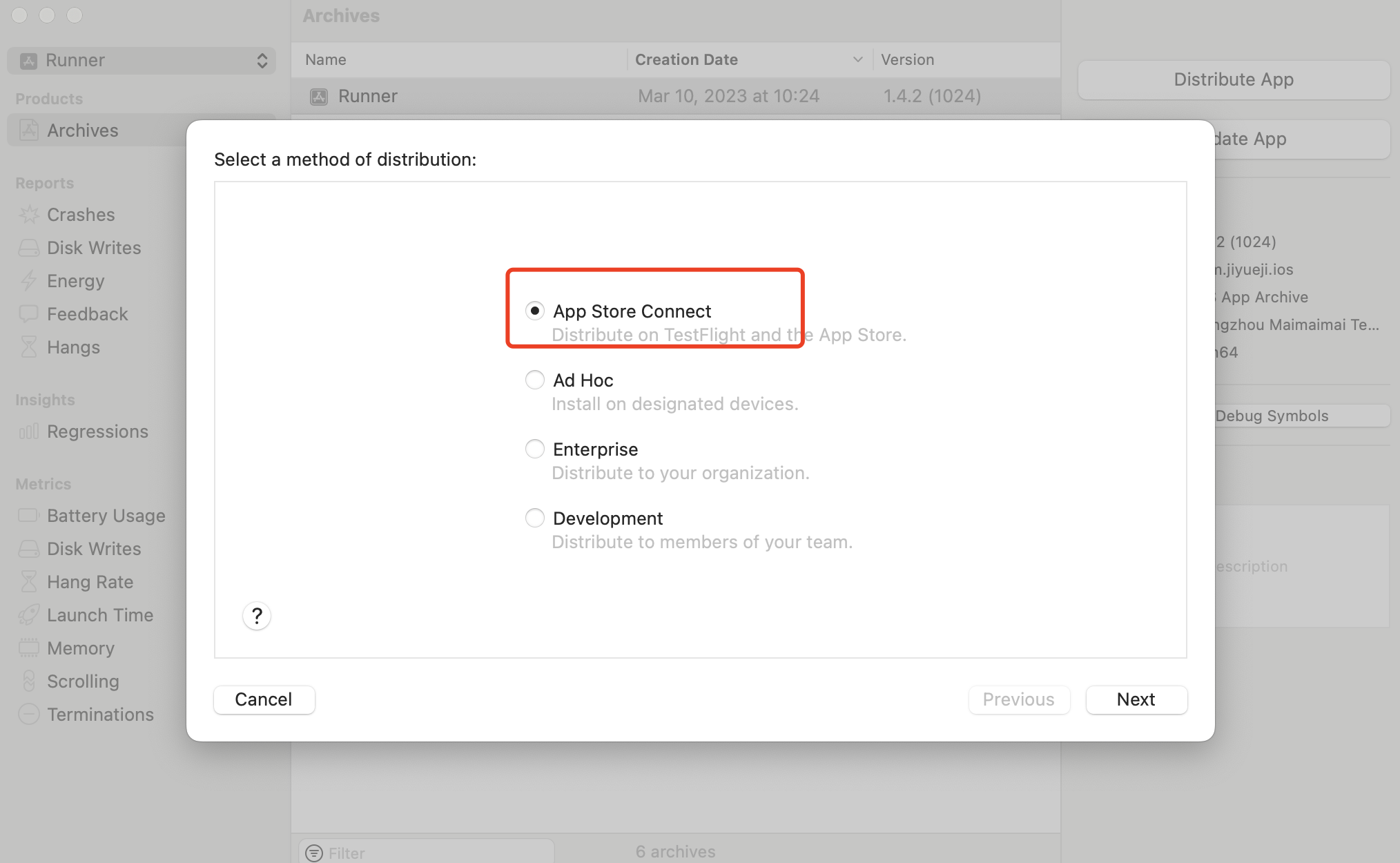Click the Archives sidebar icon
This screenshot has width=1400, height=863.
point(29,130)
